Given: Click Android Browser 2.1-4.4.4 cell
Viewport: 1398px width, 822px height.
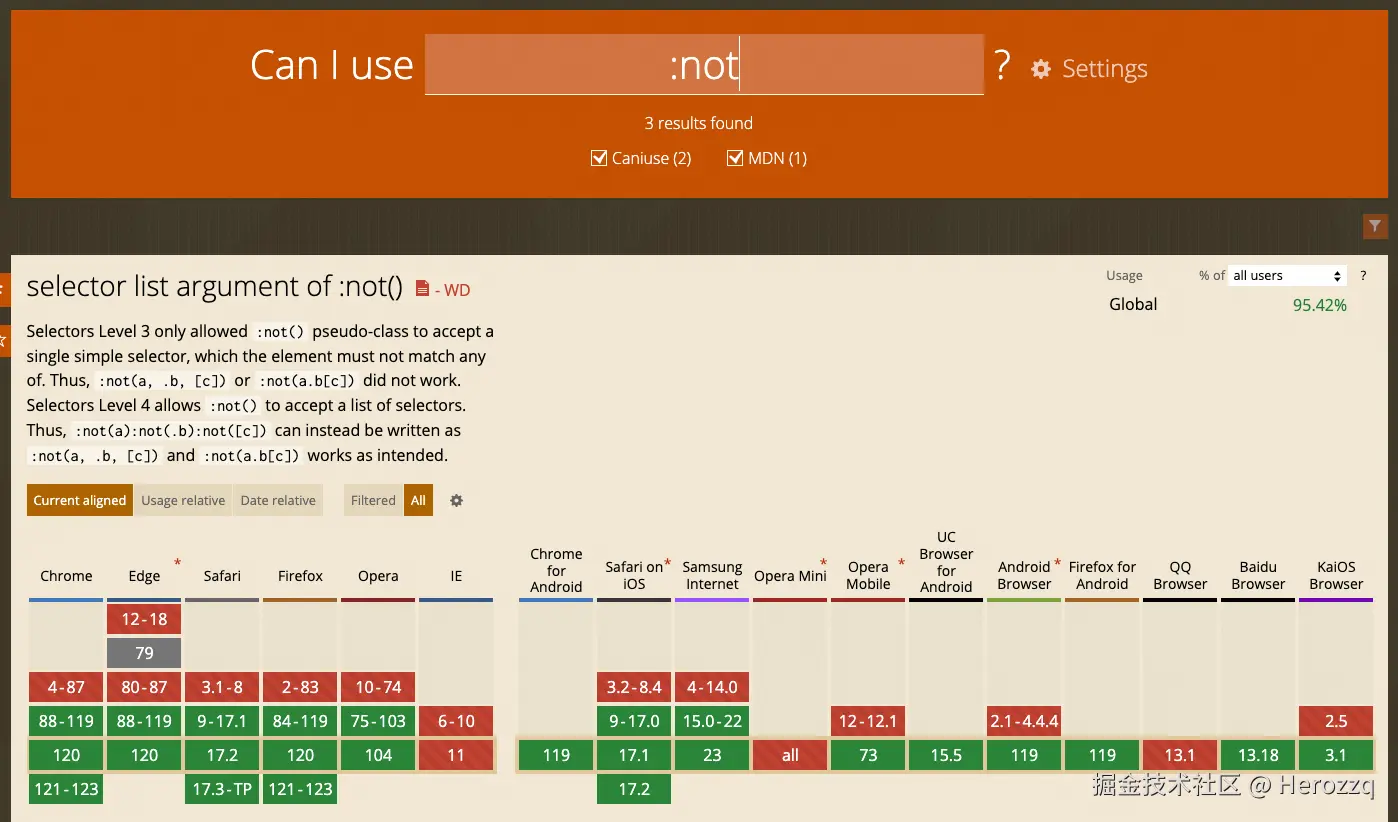Looking at the screenshot, I should [1024, 721].
